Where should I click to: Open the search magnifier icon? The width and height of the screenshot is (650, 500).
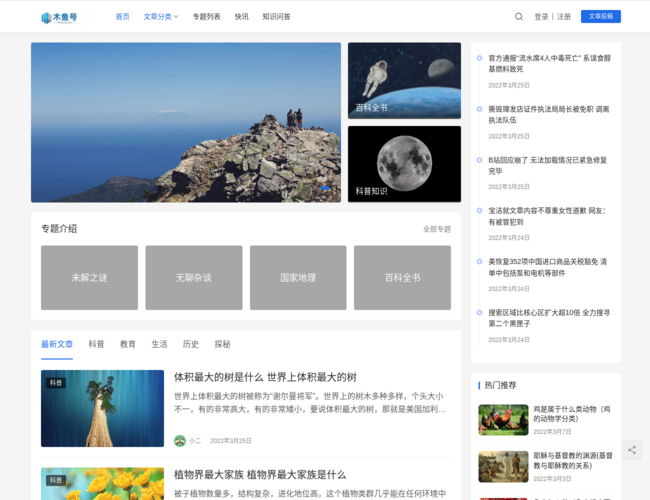(x=519, y=17)
